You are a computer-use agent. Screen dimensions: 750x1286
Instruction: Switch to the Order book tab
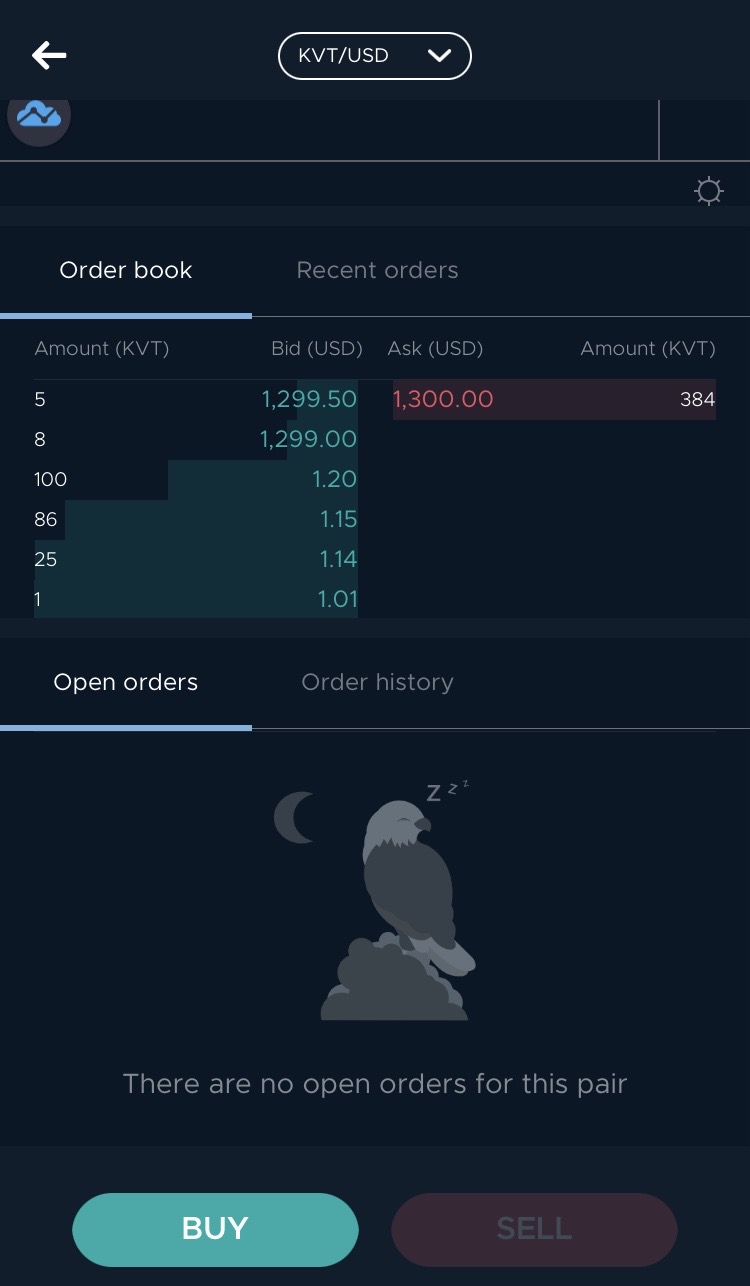tap(125, 270)
